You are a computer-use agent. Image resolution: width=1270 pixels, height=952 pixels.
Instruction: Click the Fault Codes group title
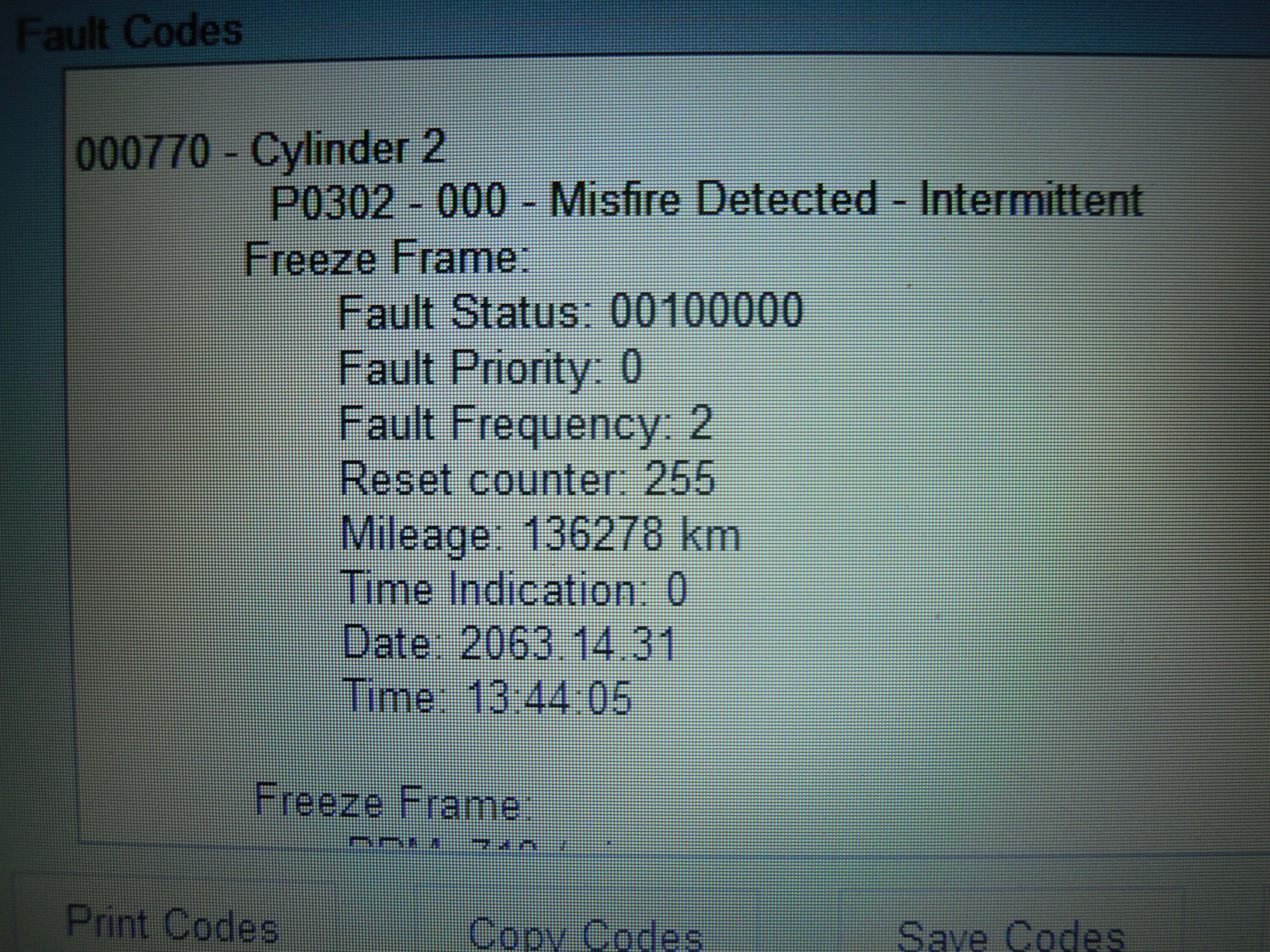tap(130, 32)
